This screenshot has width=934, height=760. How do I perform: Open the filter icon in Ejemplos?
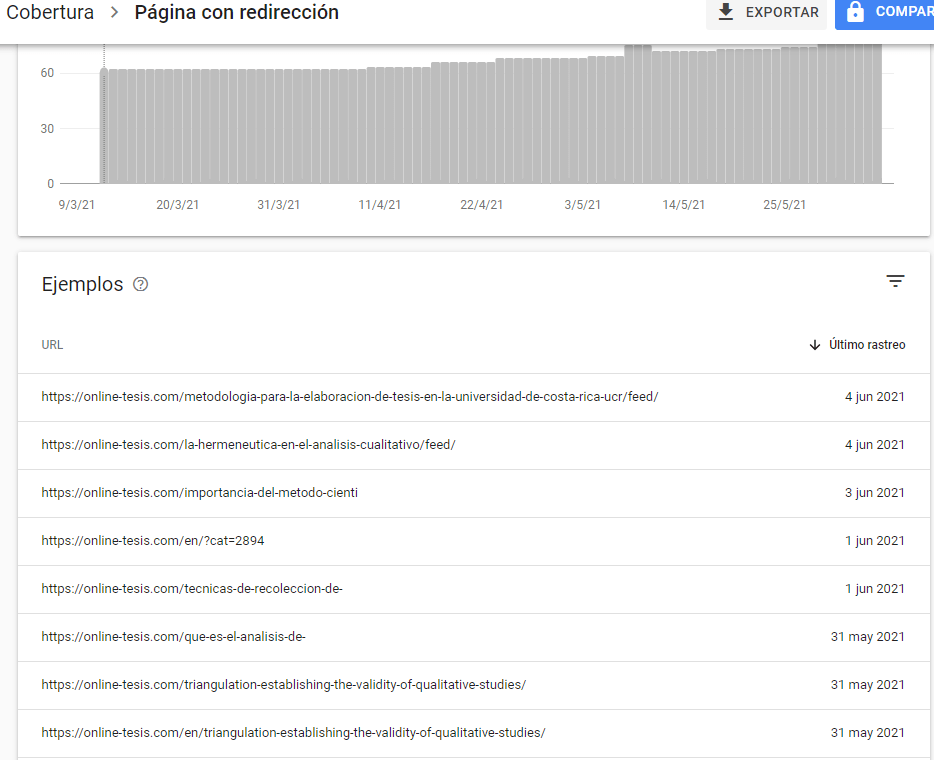(895, 281)
